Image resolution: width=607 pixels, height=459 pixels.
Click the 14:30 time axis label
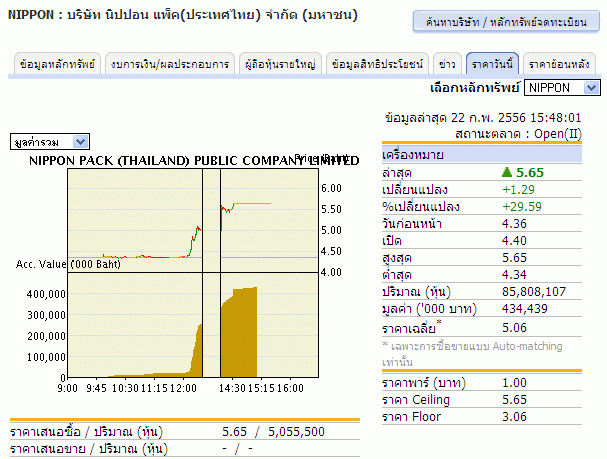click(x=232, y=388)
